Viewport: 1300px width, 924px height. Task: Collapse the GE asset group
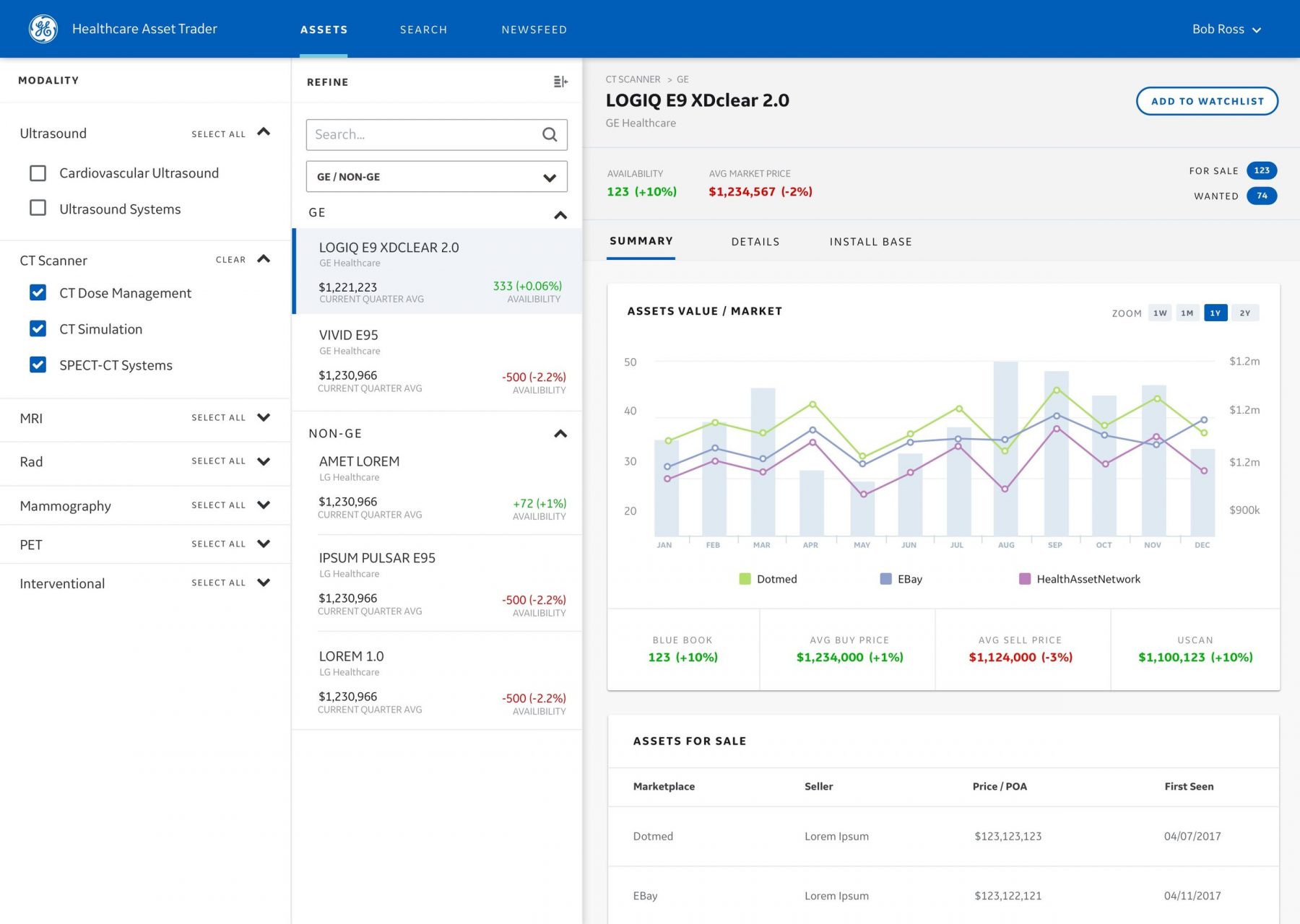[x=560, y=215]
